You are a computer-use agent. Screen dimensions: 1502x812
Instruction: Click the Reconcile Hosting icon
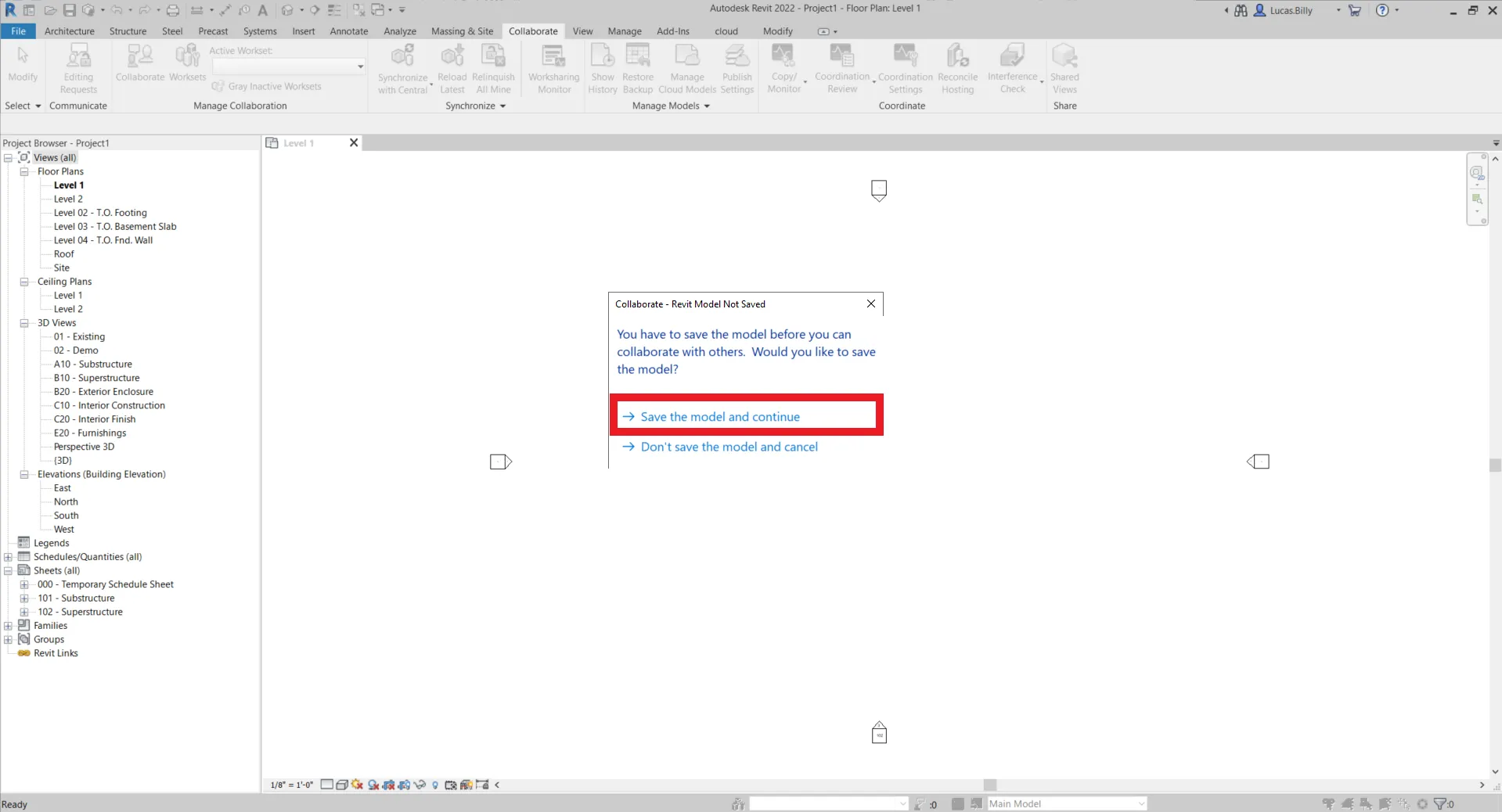click(958, 56)
